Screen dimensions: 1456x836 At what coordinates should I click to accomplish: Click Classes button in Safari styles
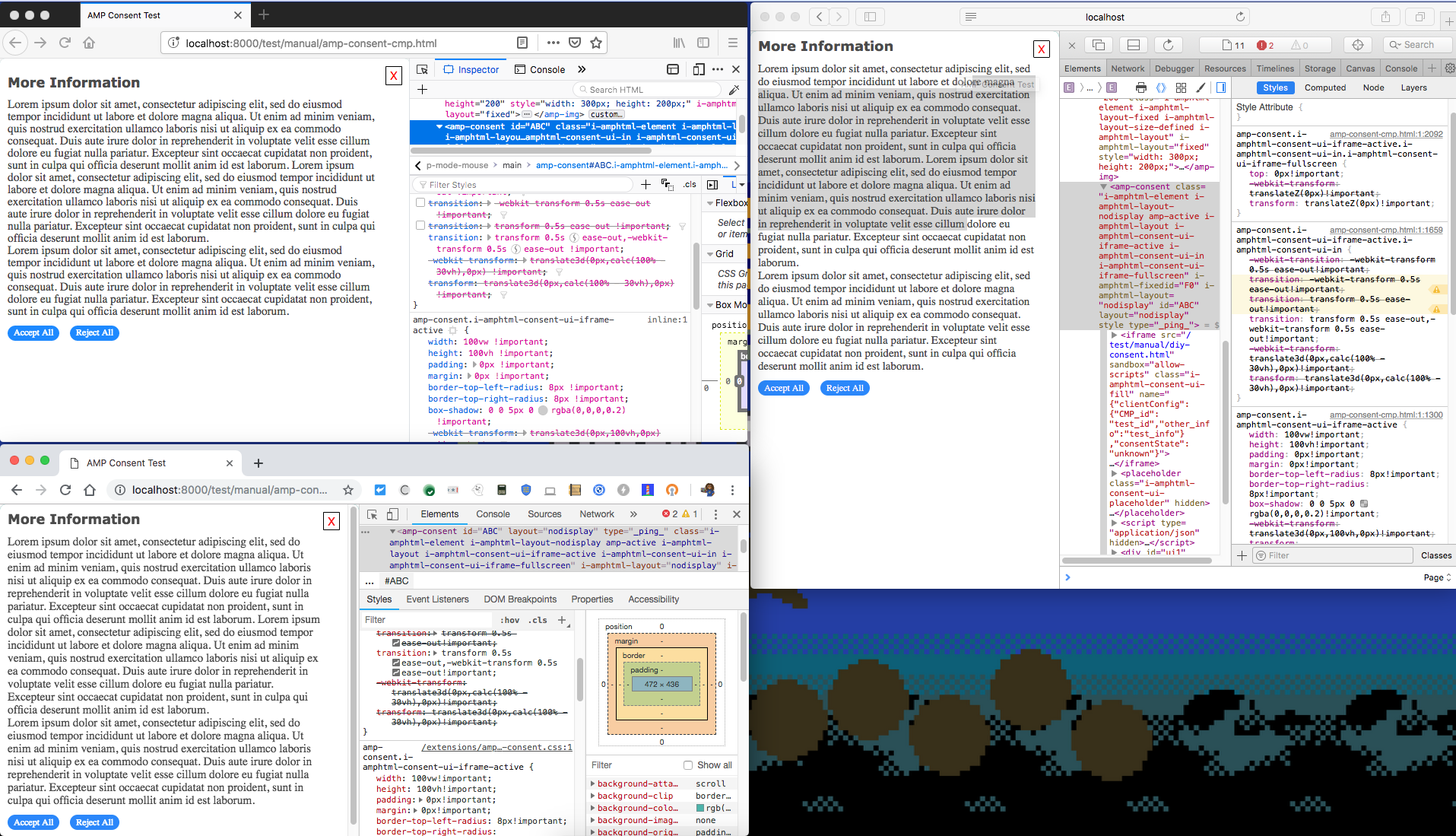(1435, 555)
